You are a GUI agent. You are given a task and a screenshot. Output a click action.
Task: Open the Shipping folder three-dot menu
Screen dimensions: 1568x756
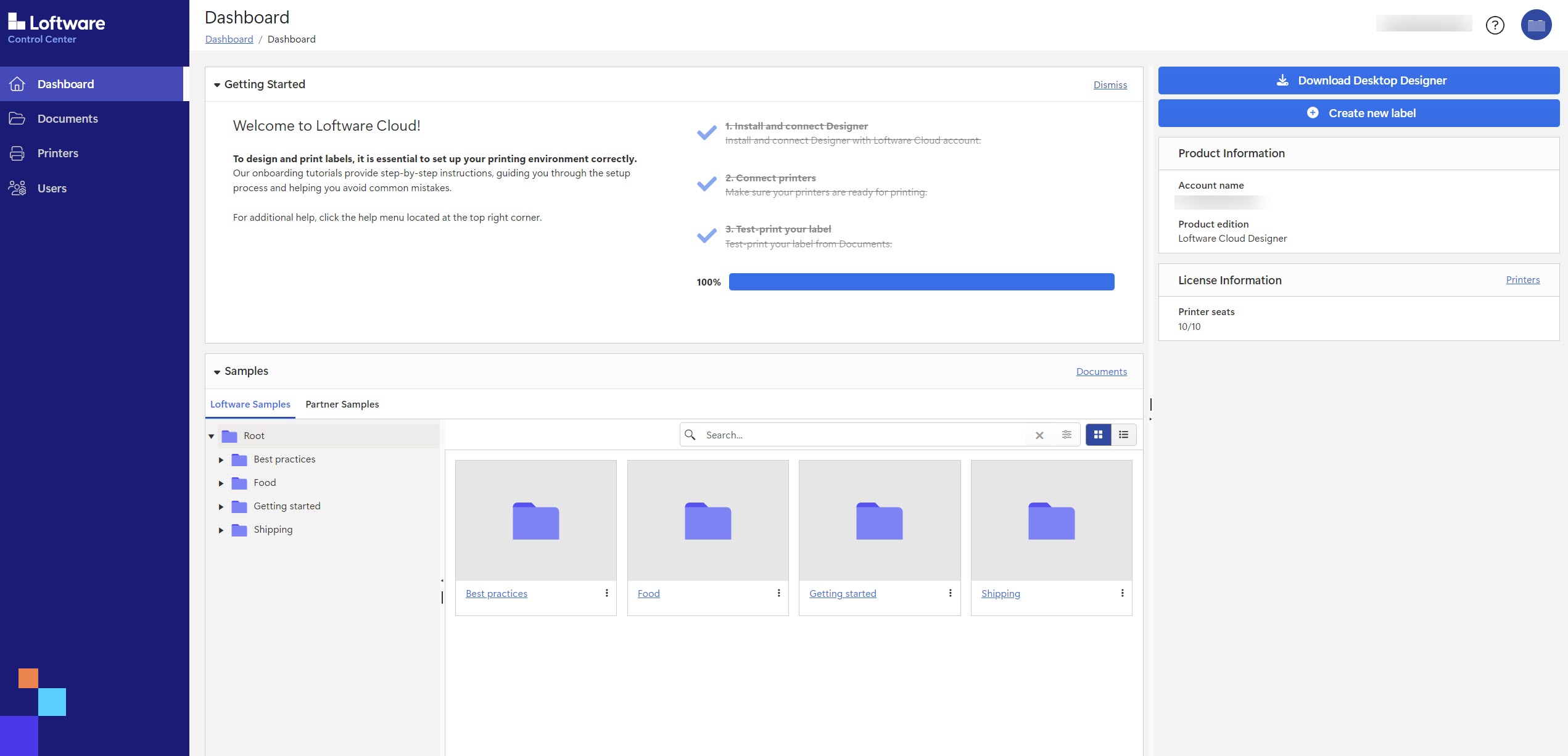(1122, 593)
